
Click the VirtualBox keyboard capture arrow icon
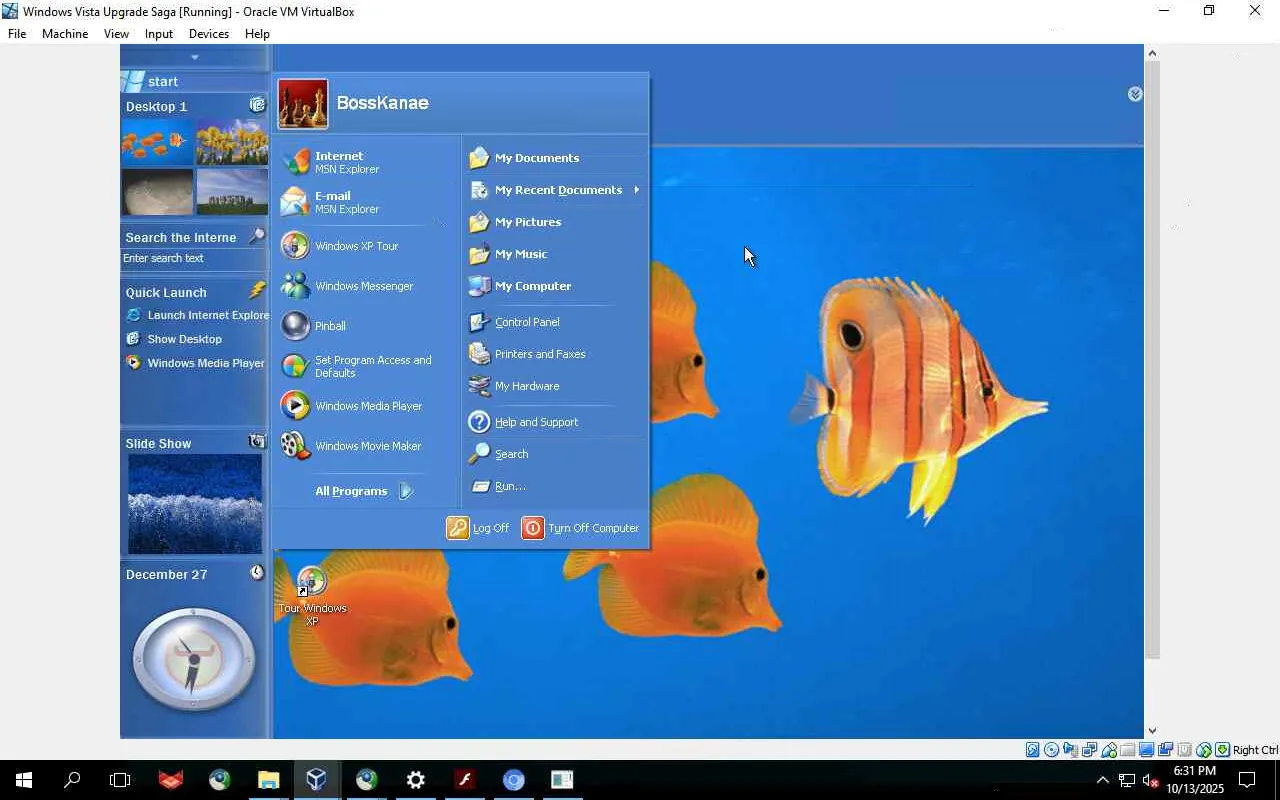click(1223, 750)
